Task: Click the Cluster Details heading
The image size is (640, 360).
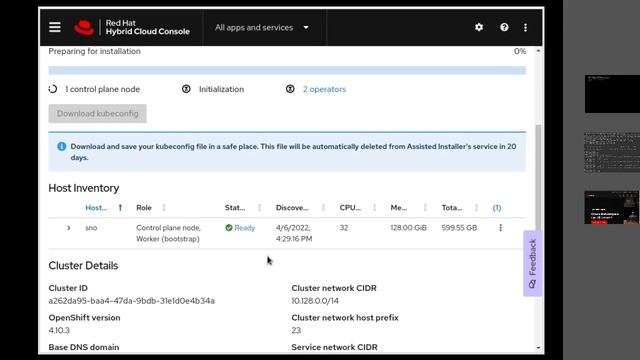Action: coord(83,266)
